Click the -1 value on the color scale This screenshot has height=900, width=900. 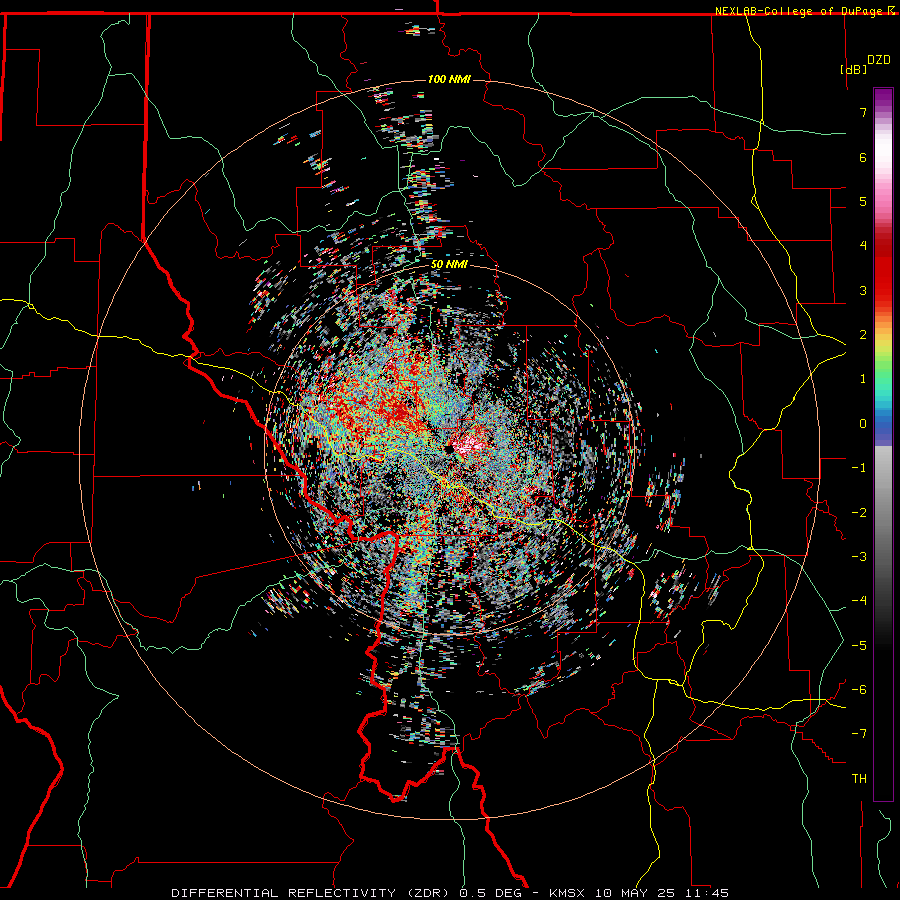(x=859, y=468)
